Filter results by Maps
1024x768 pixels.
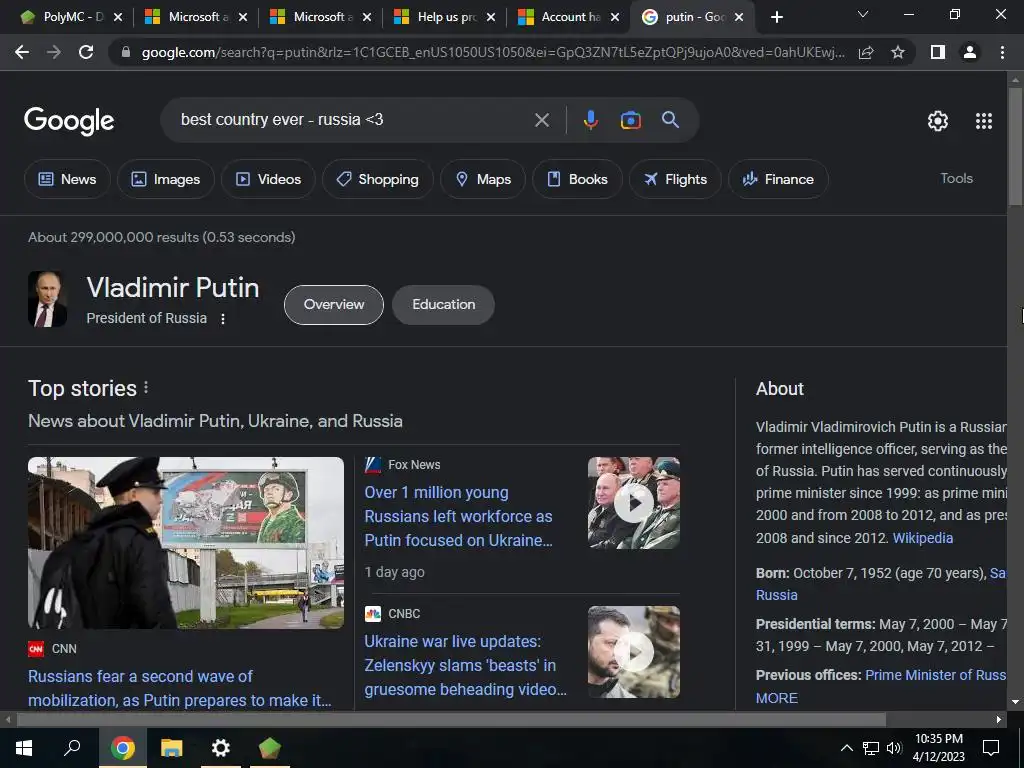(x=483, y=179)
